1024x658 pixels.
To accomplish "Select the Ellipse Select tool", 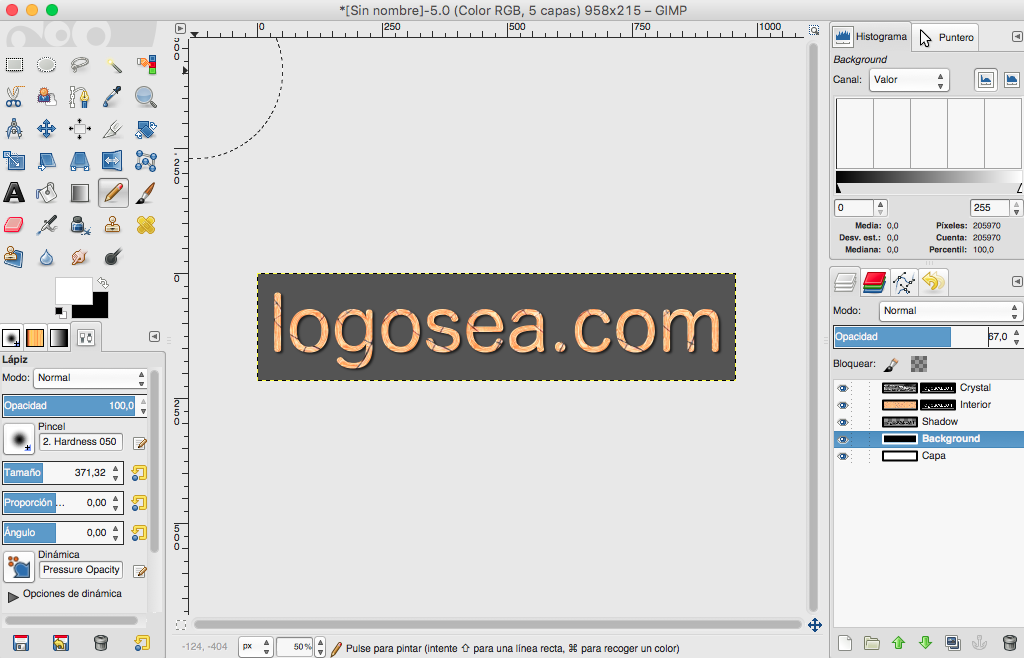I will click(46, 64).
